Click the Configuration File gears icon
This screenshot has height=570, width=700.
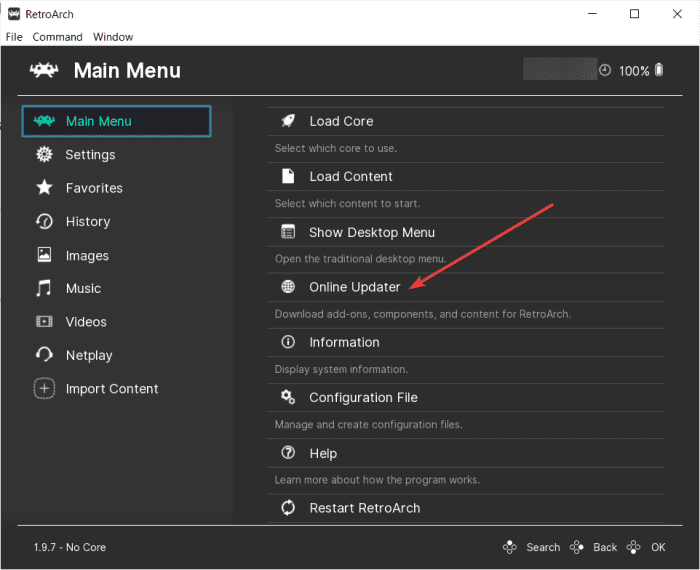pyautogui.click(x=288, y=397)
